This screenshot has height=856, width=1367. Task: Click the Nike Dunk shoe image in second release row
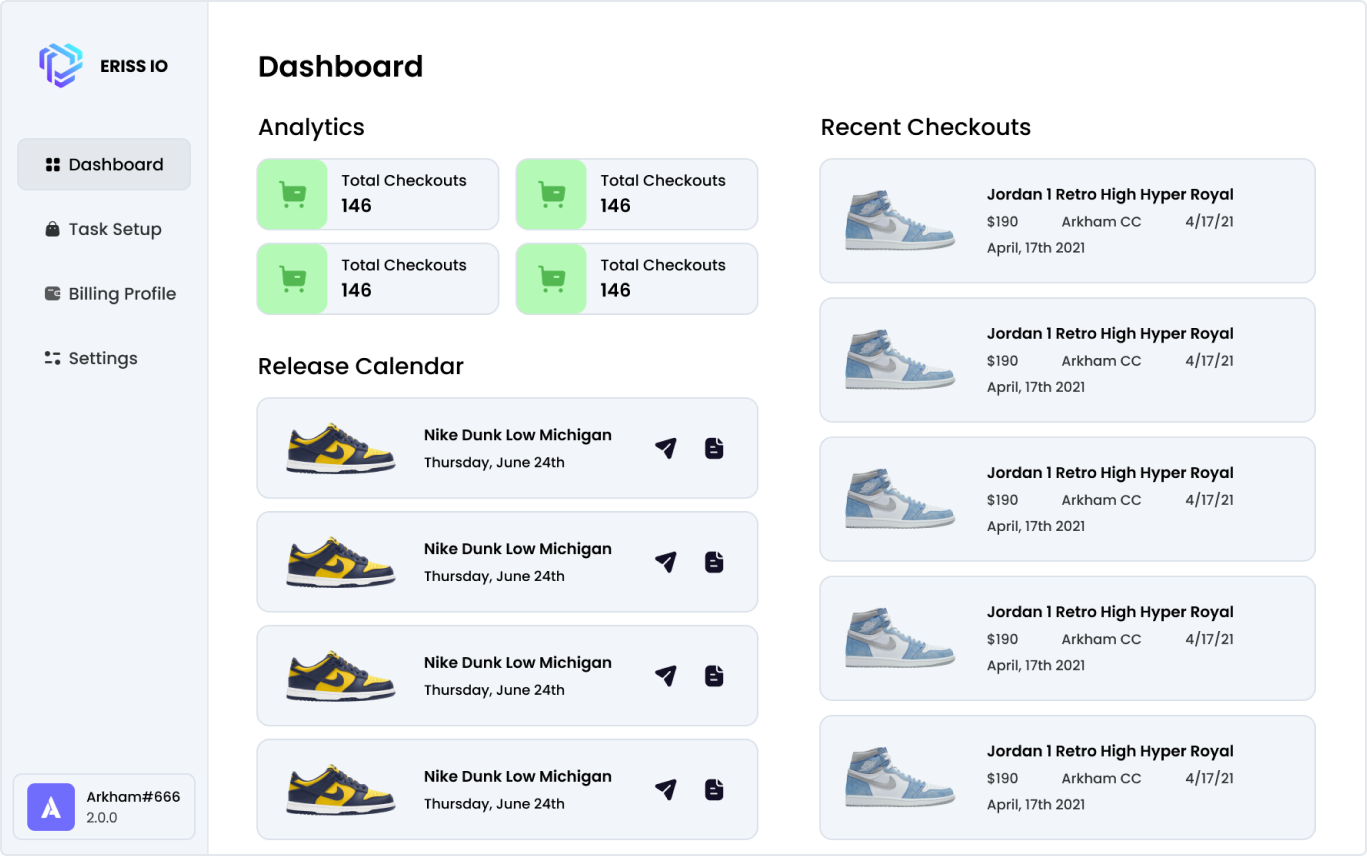click(x=341, y=562)
